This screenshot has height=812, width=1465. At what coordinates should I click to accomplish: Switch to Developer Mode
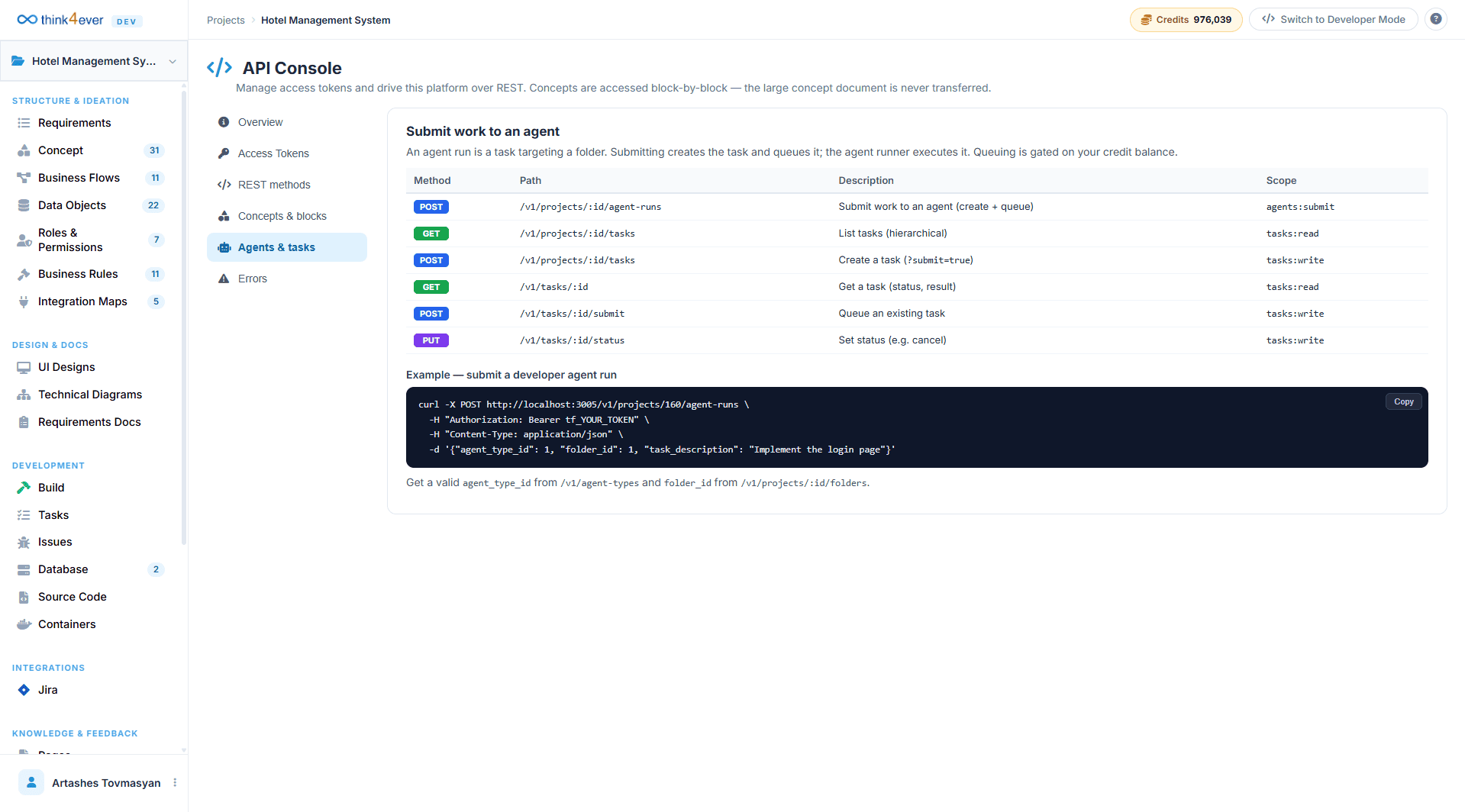1333,20
